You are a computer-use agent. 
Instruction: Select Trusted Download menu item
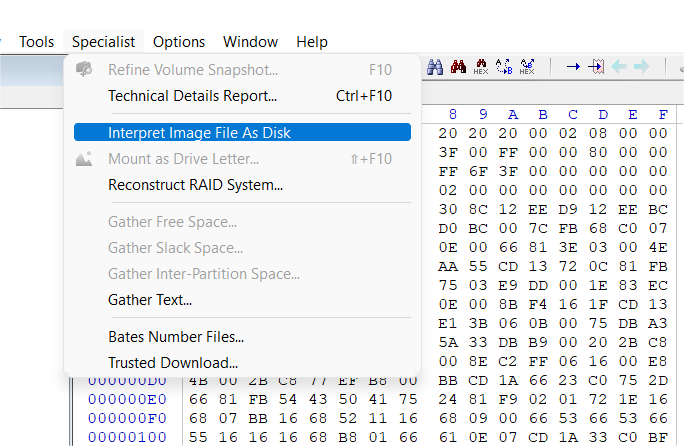[173, 362]
